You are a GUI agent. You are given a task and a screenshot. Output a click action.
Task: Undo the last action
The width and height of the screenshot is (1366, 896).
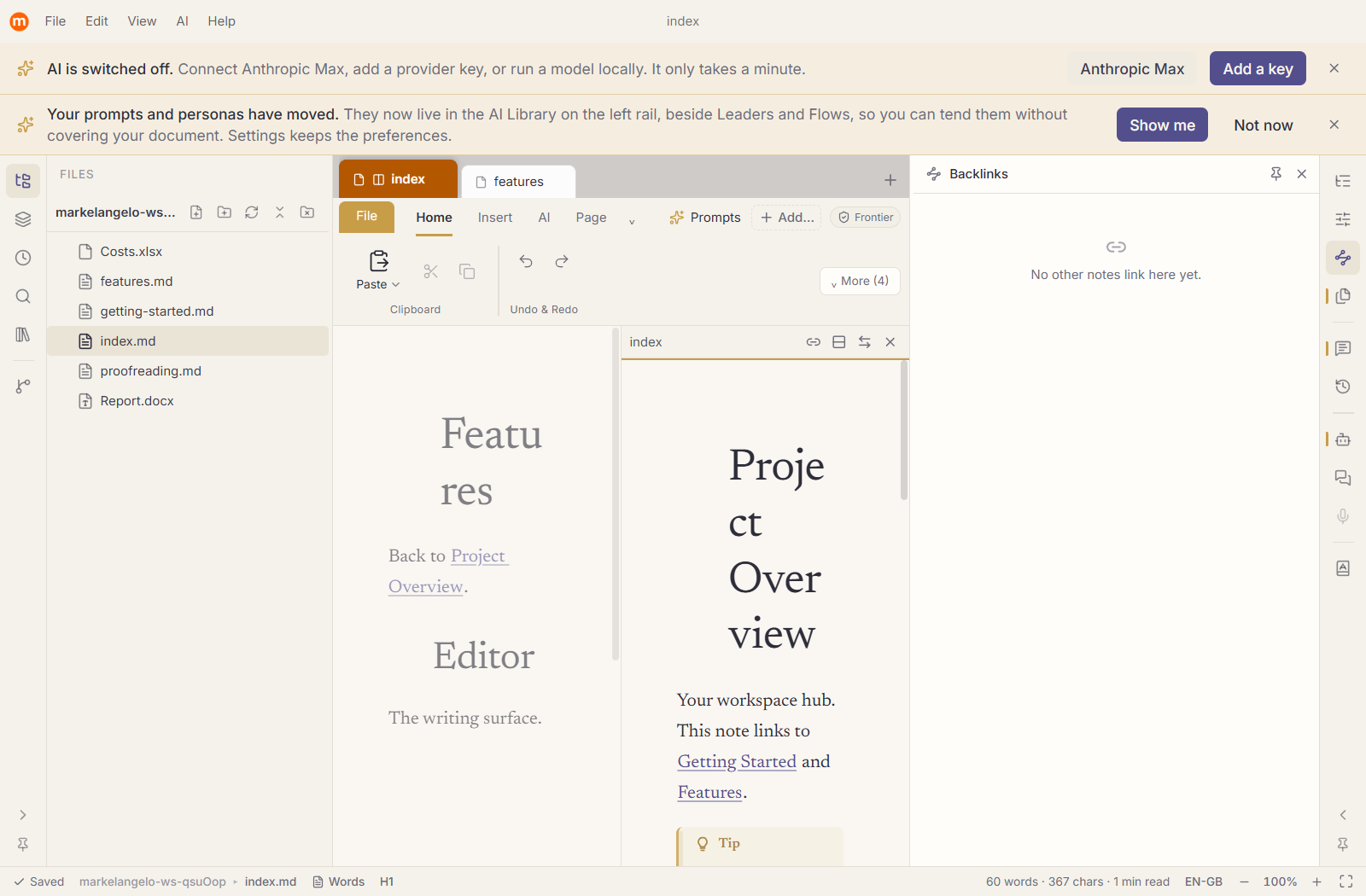click(x=526, y=261)
